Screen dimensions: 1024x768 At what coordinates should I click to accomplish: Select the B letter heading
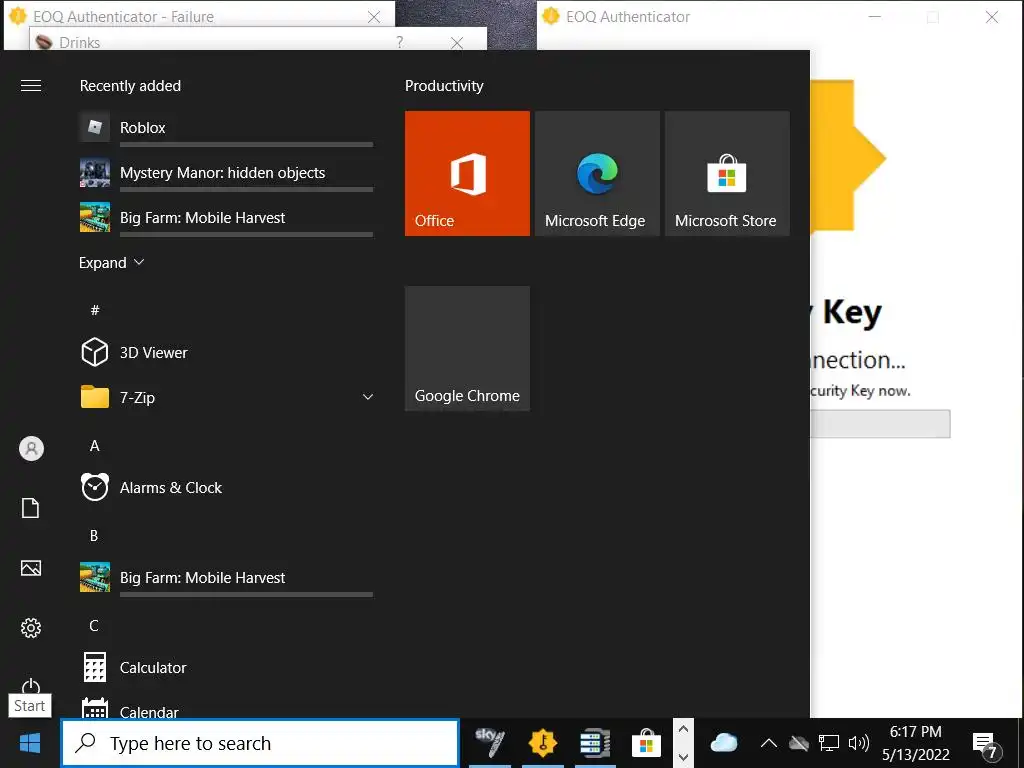(94, 536)
